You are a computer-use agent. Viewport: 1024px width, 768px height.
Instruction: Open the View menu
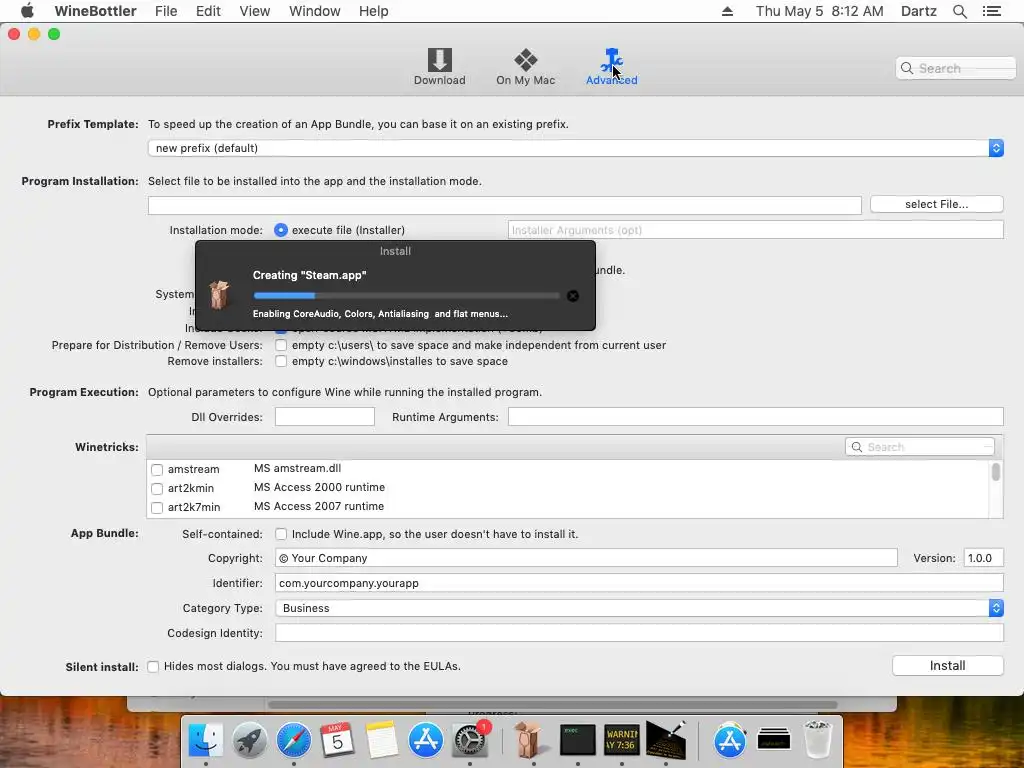[x=255, y=11]
